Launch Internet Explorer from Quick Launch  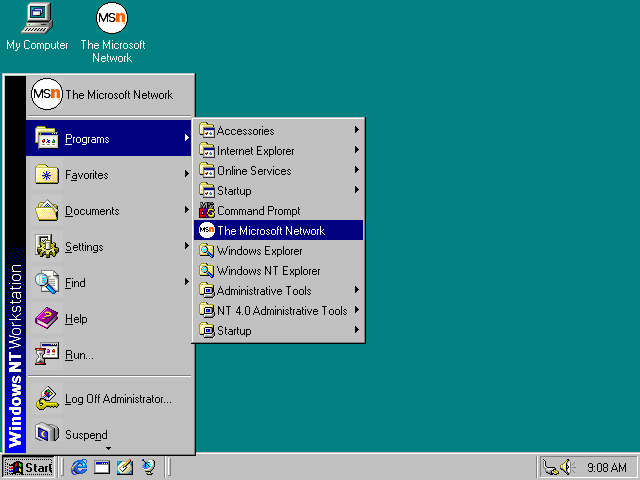(79, 467)
